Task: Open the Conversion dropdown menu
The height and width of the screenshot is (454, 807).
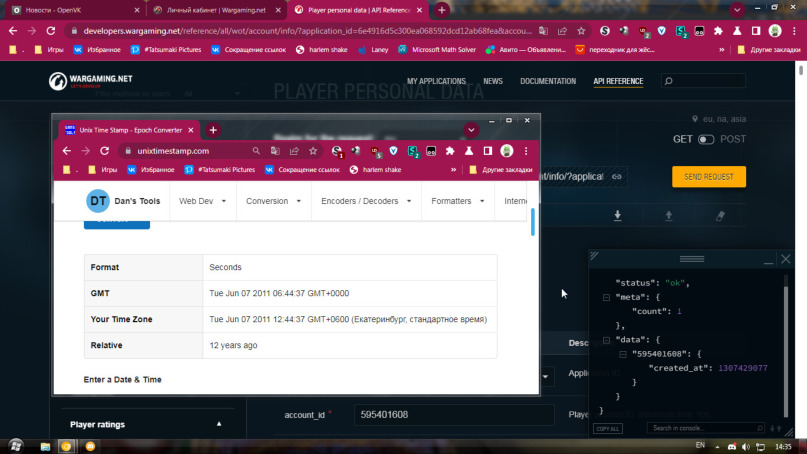Action: (x=274, y=201)
